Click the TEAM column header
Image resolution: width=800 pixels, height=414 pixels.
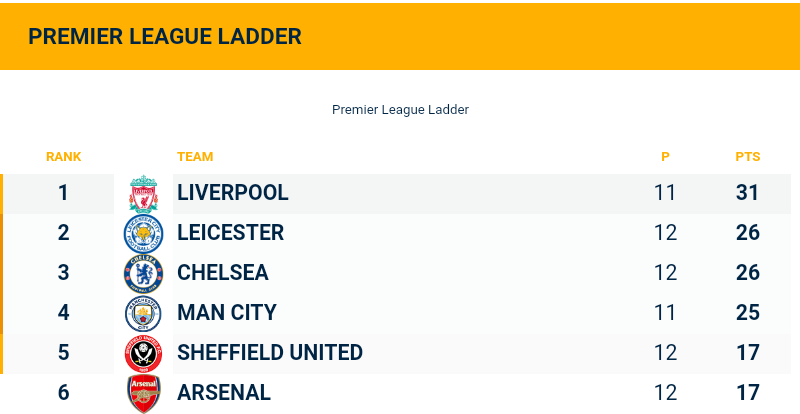point(195,157)
